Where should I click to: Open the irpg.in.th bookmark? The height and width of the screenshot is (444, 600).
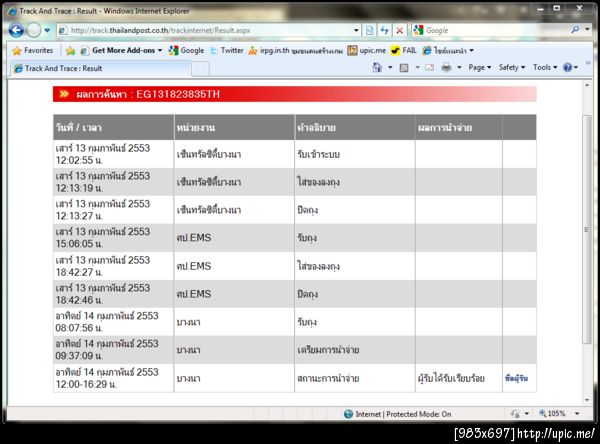pos(295,51)
